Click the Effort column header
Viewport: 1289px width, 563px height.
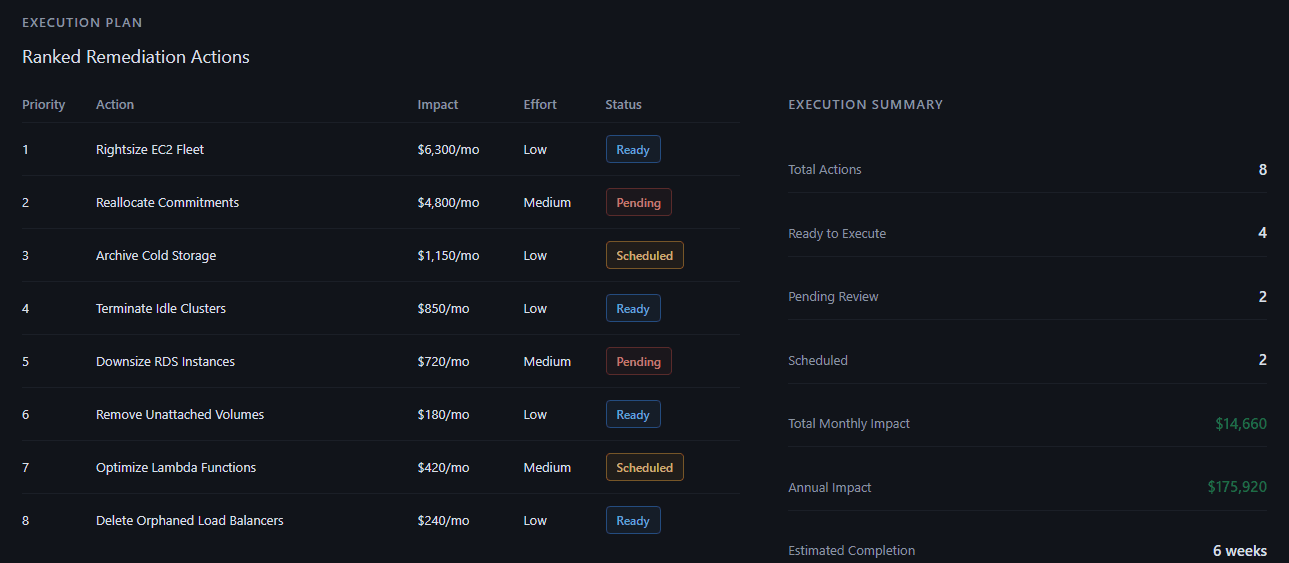(x=540, y=105)
